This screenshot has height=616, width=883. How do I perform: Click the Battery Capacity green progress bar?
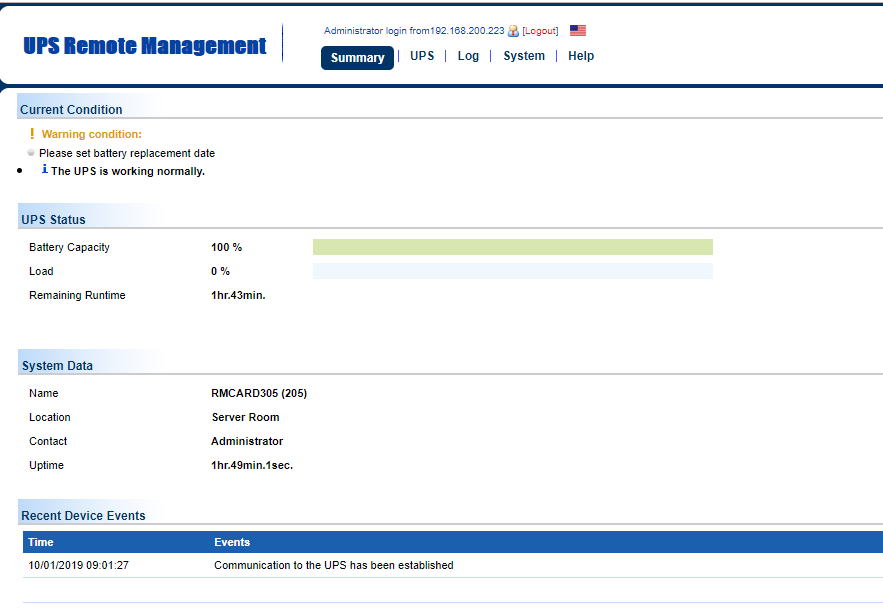[x=512, y=247]
